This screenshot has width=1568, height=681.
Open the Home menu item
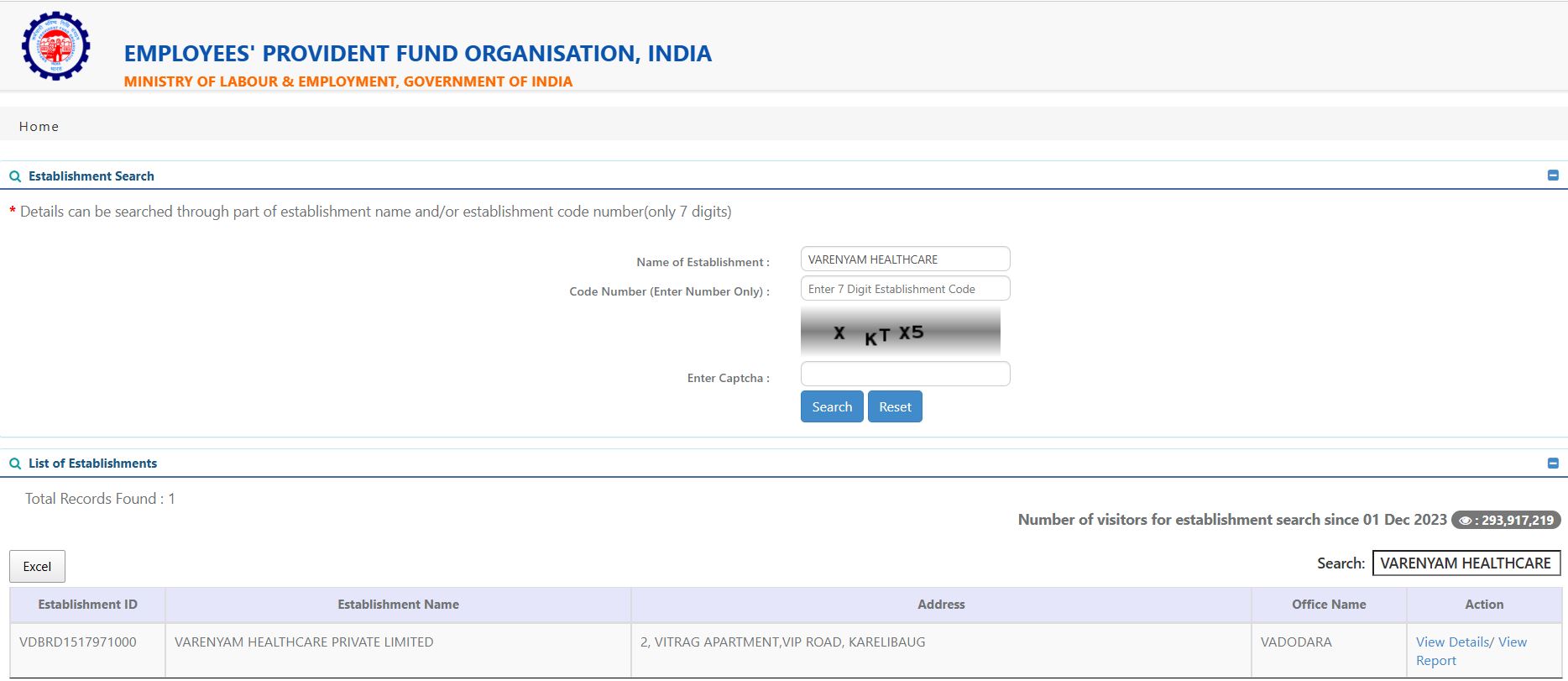[x=39, y=126]
